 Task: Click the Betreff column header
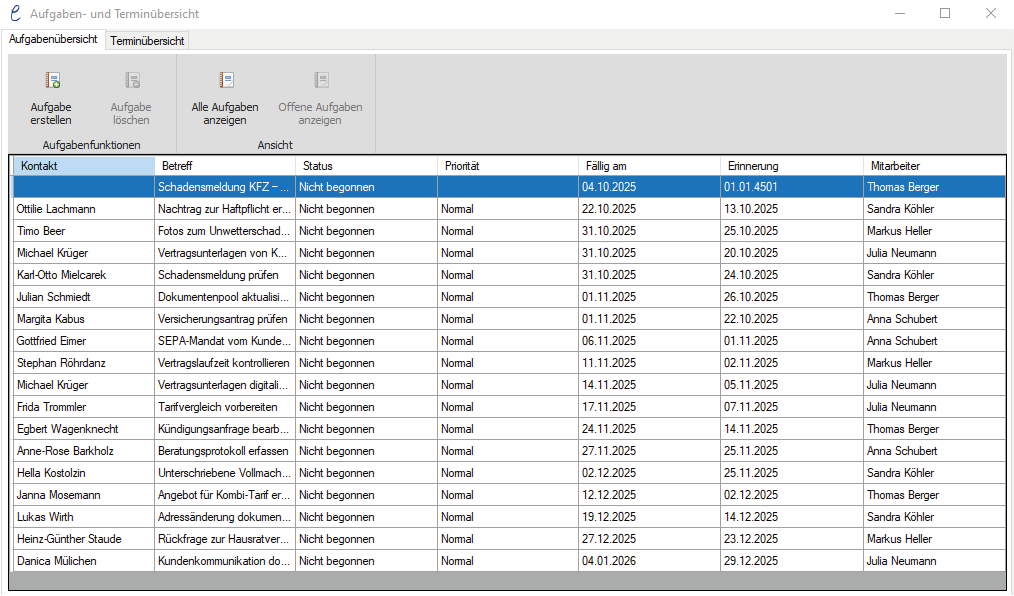click(x=225, y=166)
